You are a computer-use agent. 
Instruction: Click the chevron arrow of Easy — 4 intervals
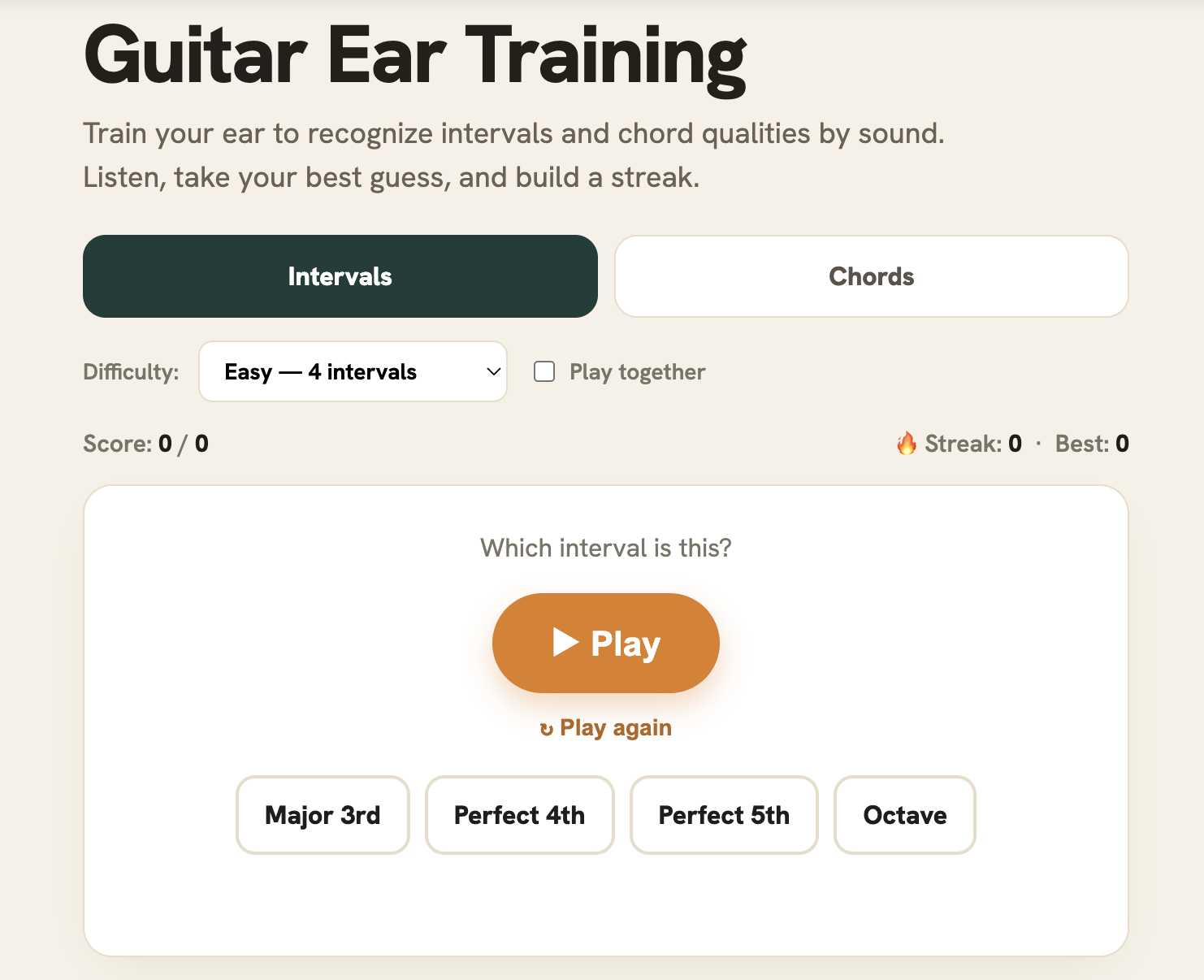(x=493, y=371)
